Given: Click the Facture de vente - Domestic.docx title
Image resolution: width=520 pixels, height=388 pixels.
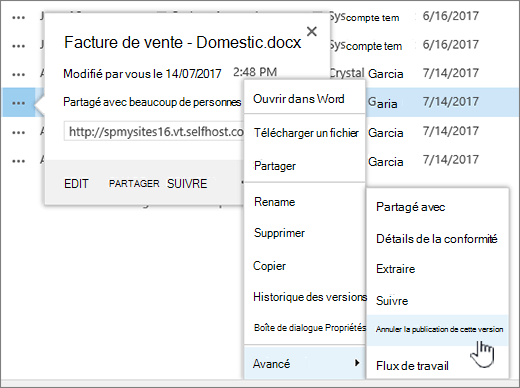Looking at the screenshot, I should click(x=182, y=42).
